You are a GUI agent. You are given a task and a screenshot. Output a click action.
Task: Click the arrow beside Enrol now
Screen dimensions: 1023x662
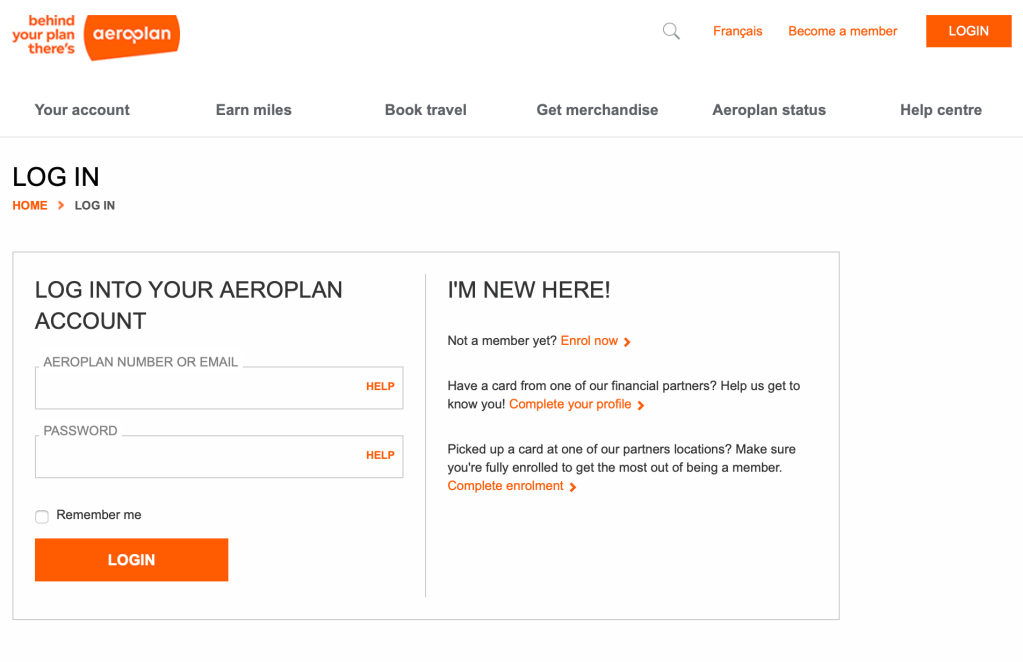(x=627, y=342)
